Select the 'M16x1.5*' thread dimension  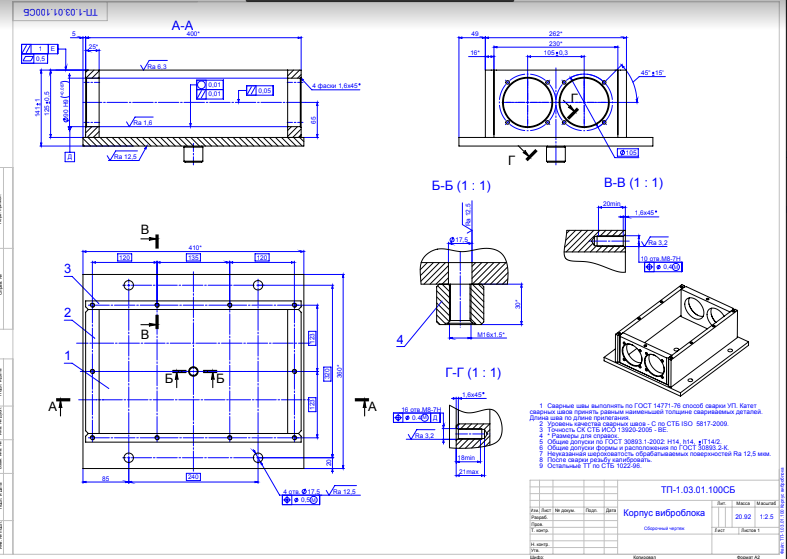pyautogui.click(x=490, y=335)
